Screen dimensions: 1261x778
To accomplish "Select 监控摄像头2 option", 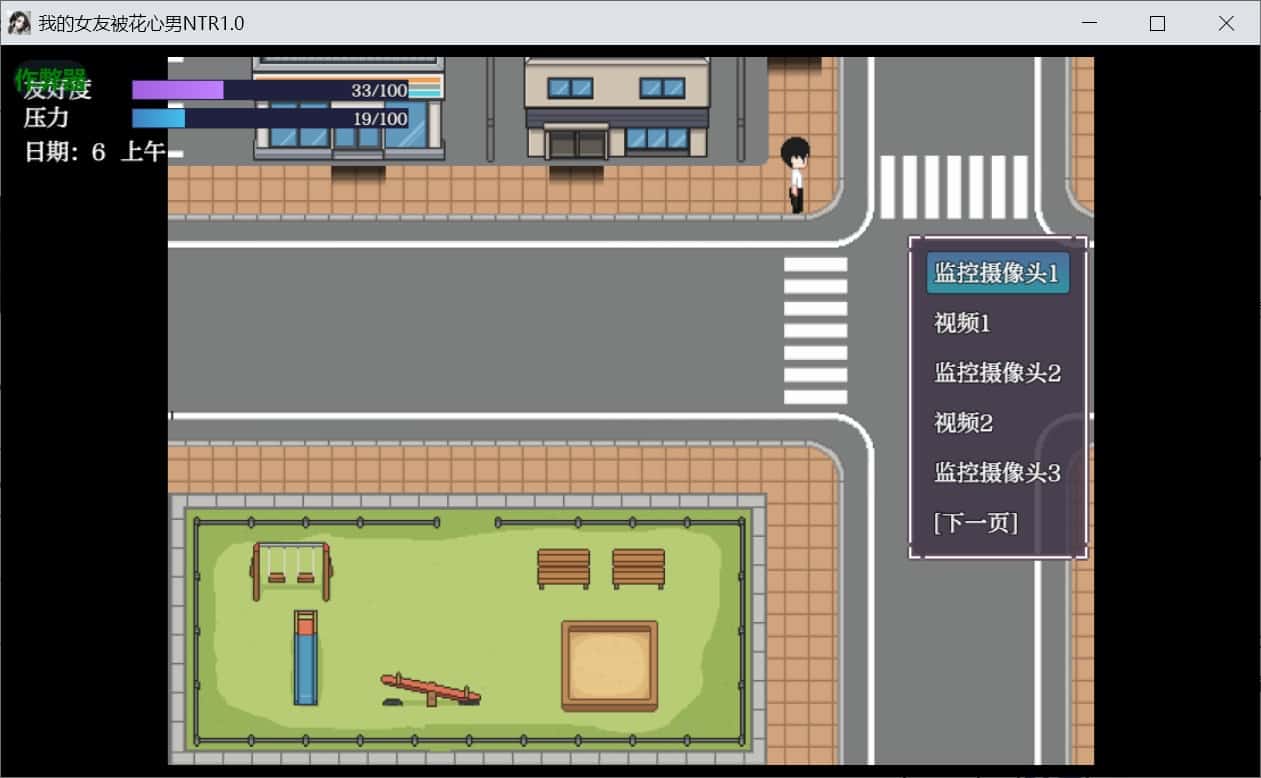I will (x=997, y=373).
